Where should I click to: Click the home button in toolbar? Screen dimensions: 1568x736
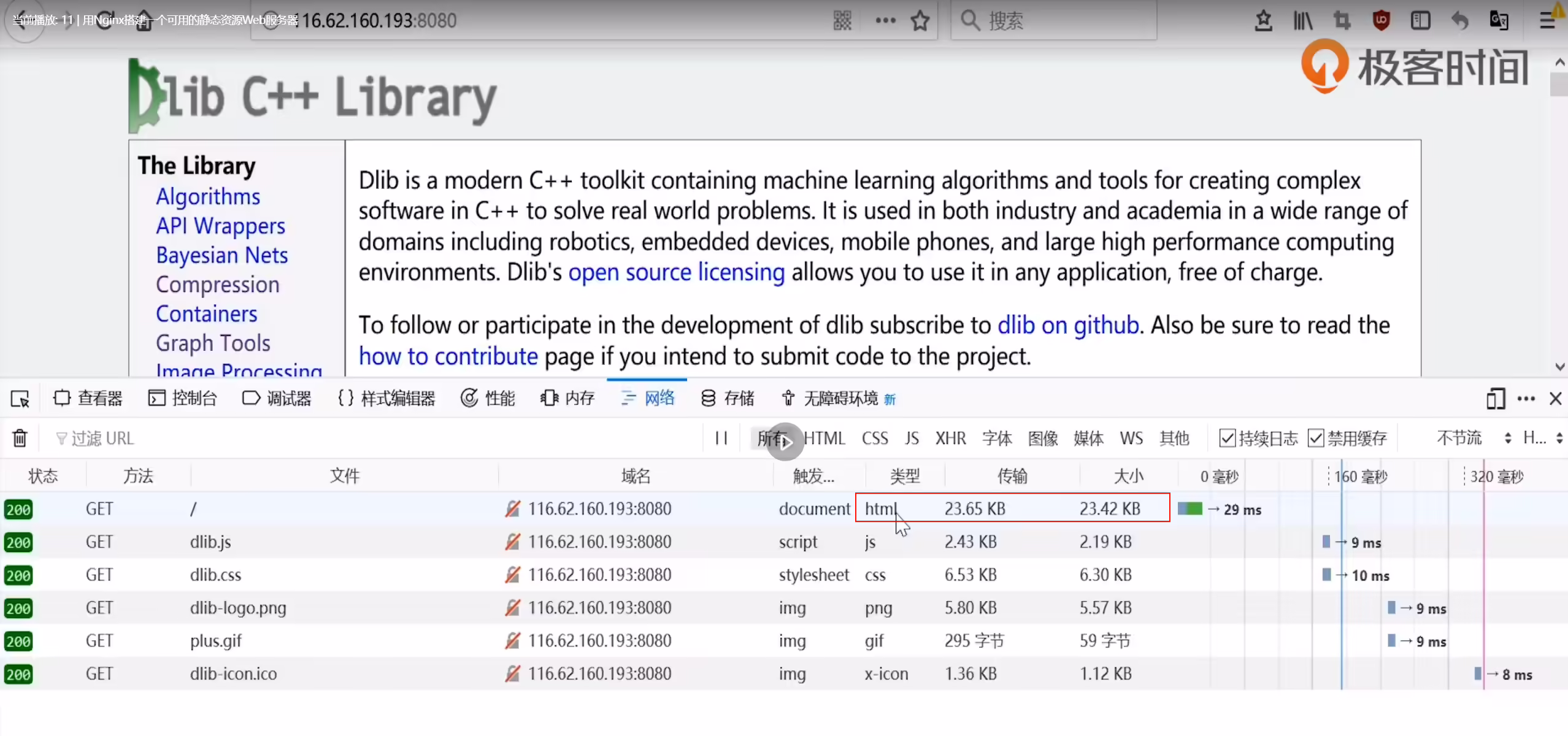click(144, 21)
